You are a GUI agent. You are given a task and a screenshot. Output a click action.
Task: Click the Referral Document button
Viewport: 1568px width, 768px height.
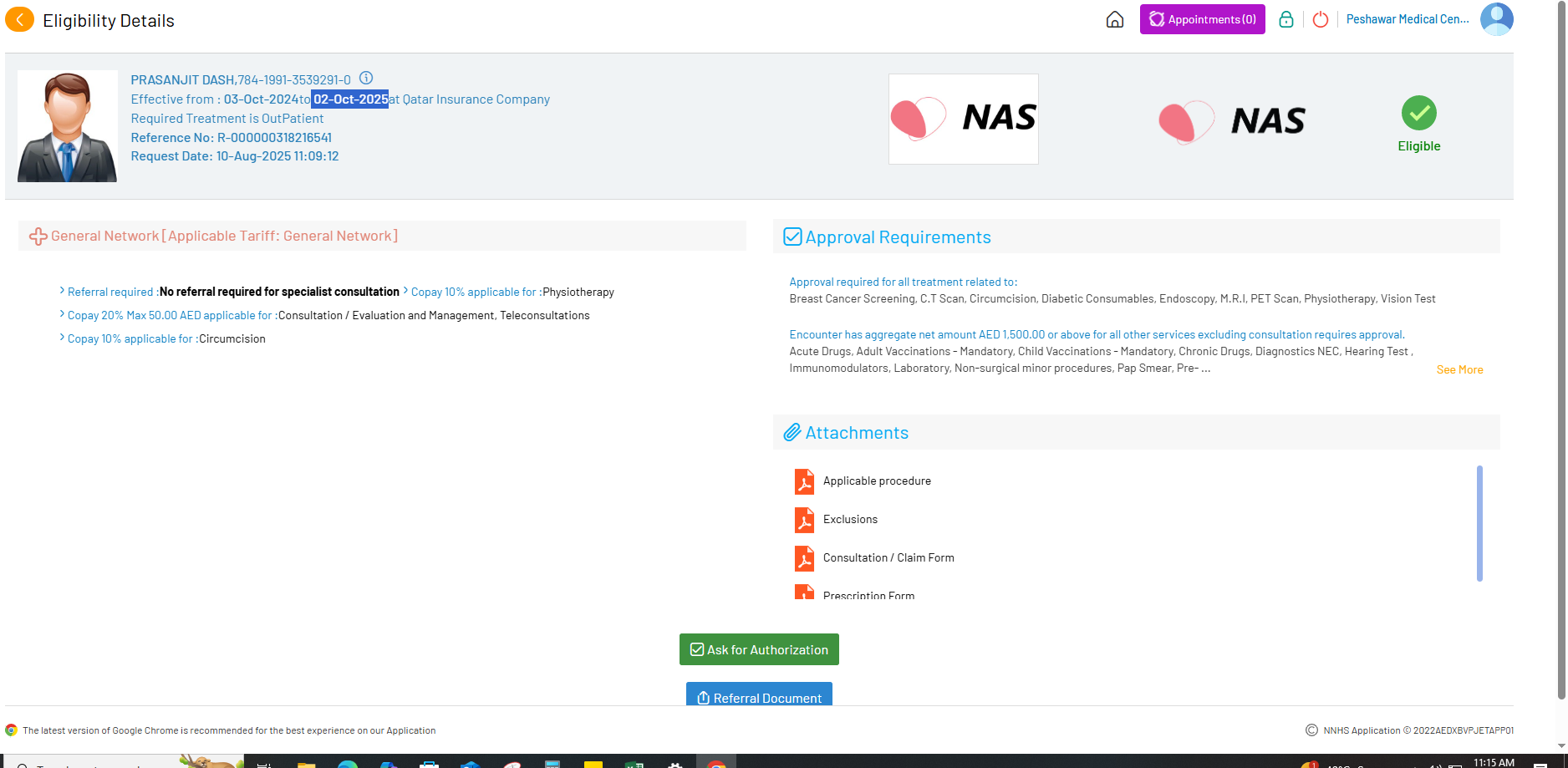click(759, 694)
